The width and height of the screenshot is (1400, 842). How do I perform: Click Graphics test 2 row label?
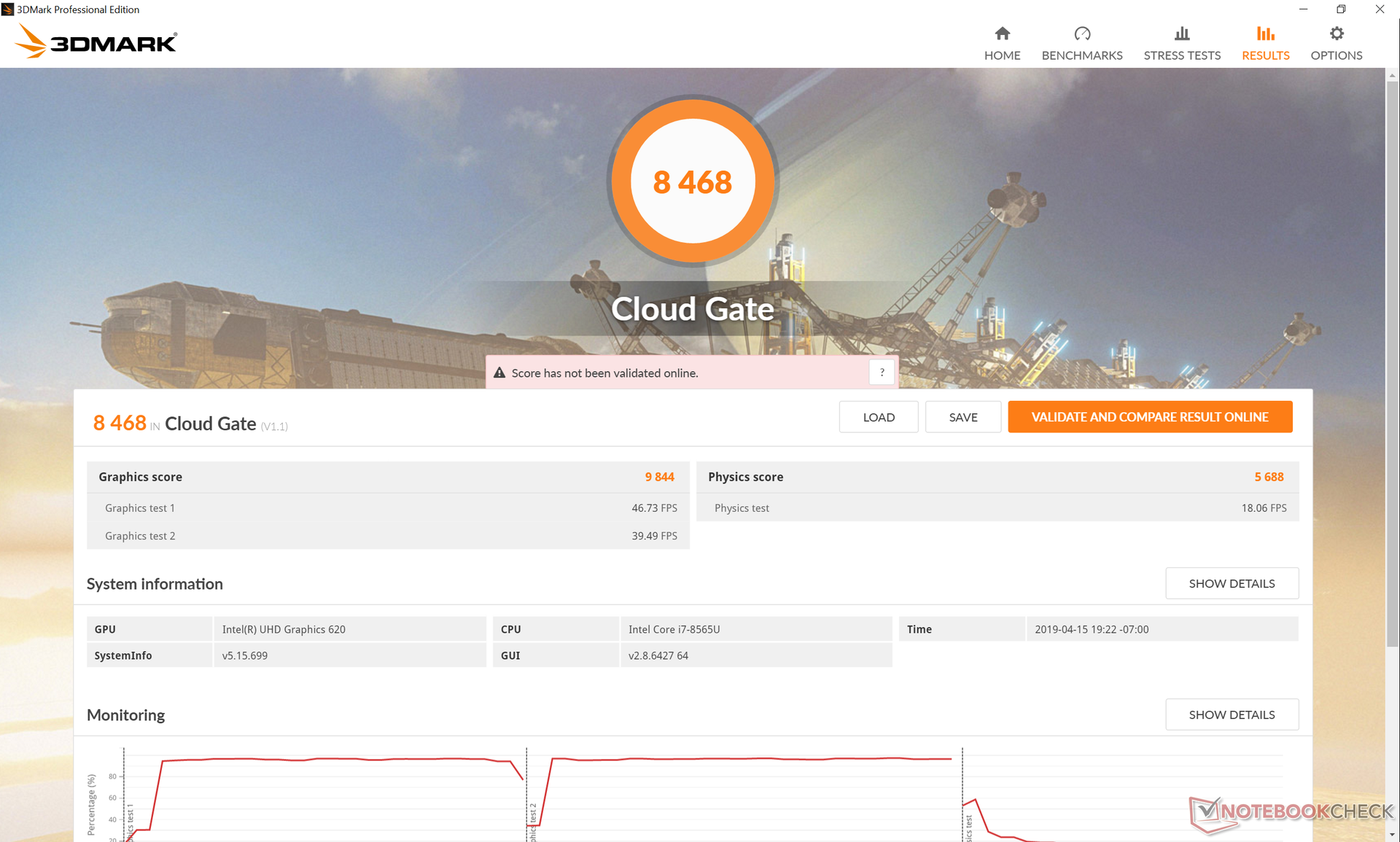[140, 536]
